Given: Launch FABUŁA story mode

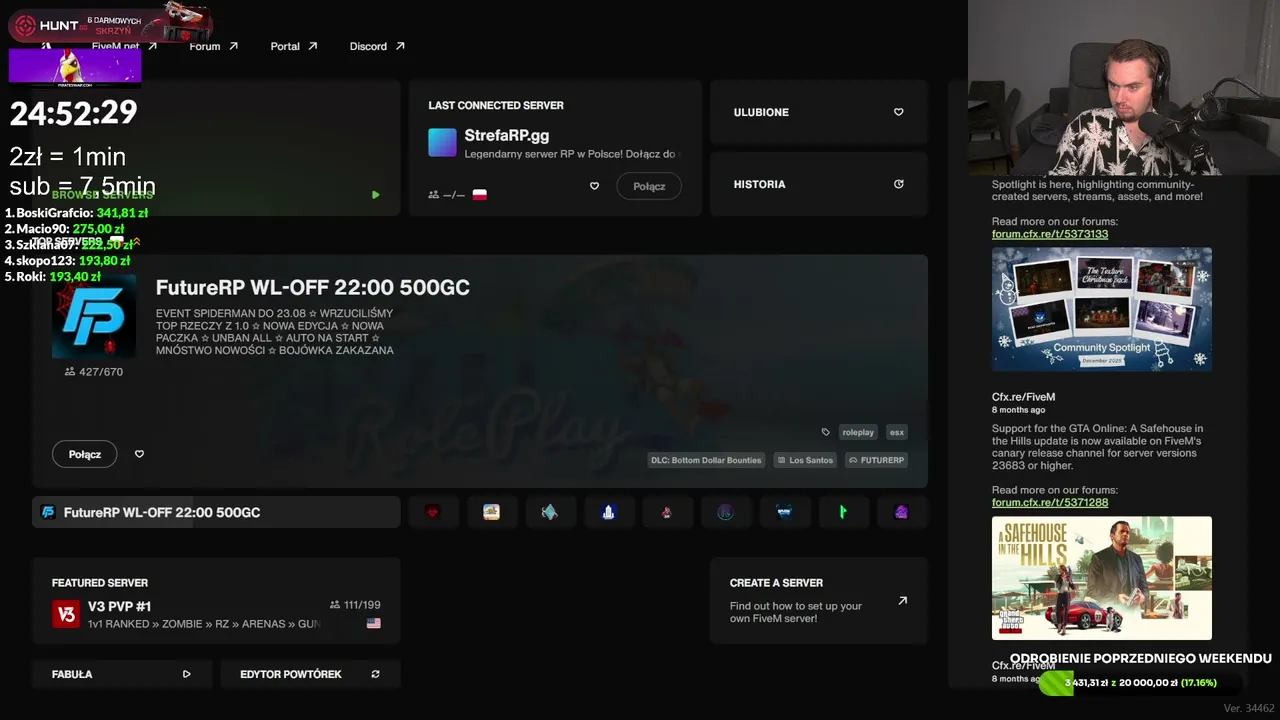Looking at the screenshot, I should [x=122, y=674].
